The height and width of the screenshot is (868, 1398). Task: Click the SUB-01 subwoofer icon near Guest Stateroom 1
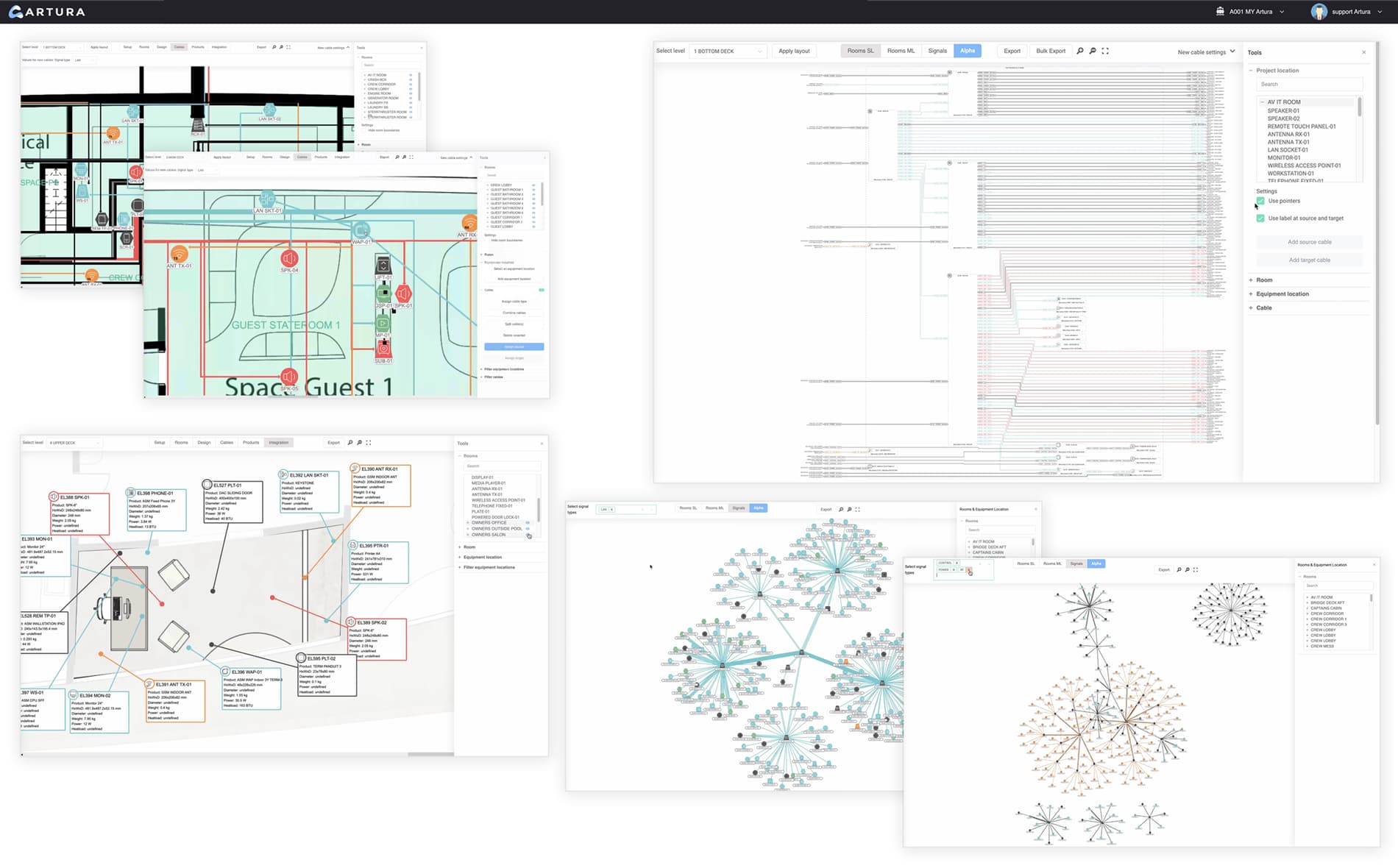(384, 349)
